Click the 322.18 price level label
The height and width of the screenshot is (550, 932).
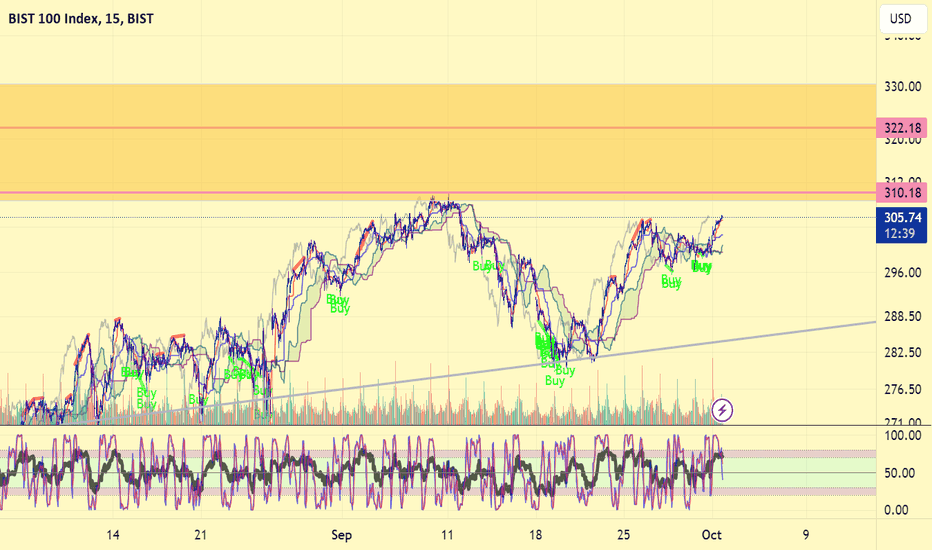(902, 128)
